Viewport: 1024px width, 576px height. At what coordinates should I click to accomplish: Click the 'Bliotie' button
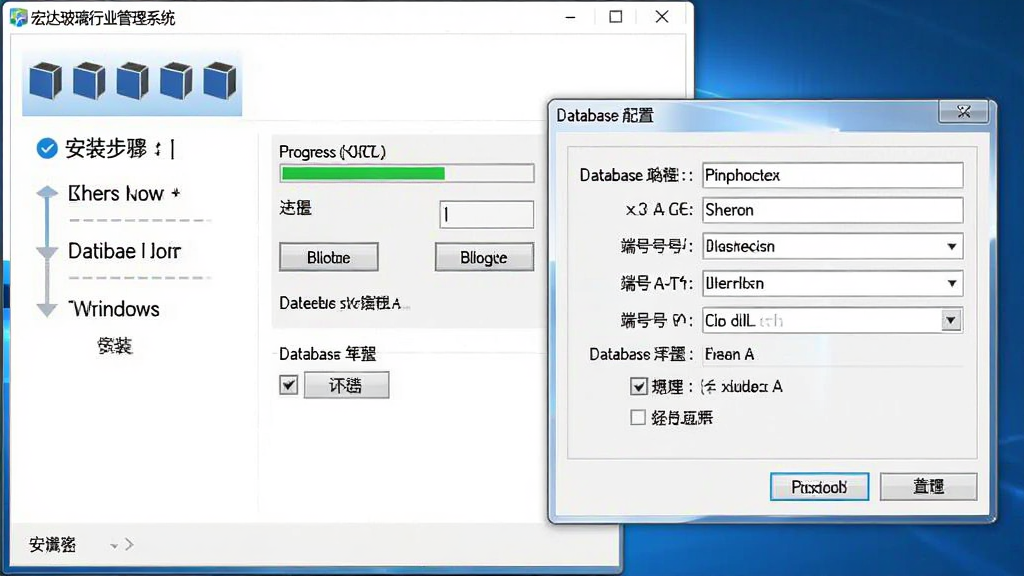coord(328,257)
